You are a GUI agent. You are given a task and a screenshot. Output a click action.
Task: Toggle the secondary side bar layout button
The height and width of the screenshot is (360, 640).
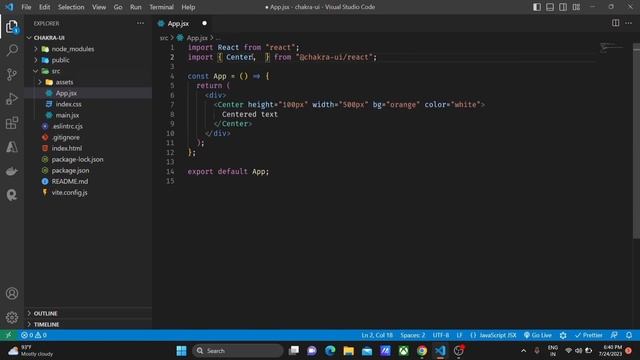coord(563,7)
